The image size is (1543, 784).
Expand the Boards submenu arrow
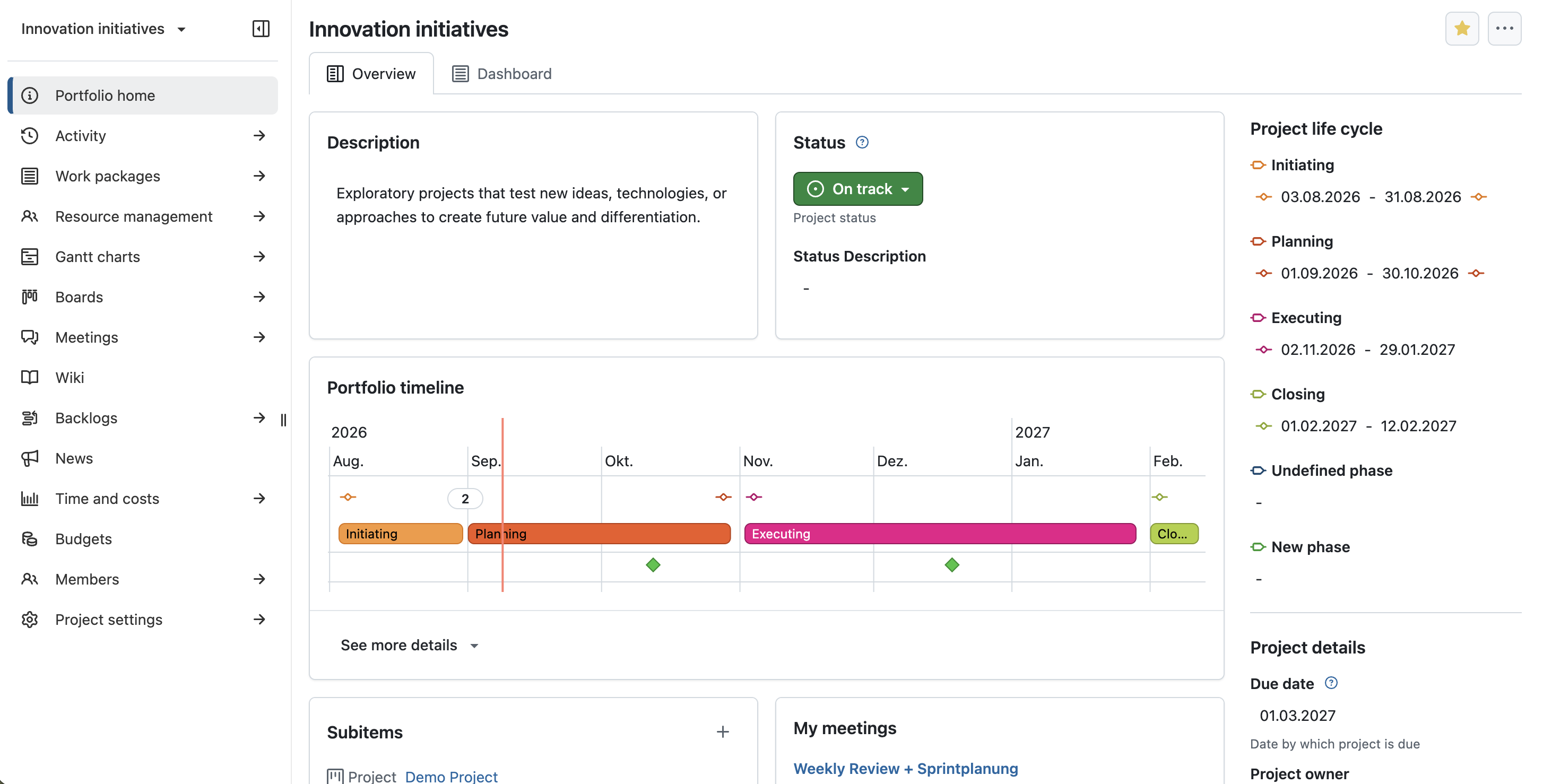[259, 297]
